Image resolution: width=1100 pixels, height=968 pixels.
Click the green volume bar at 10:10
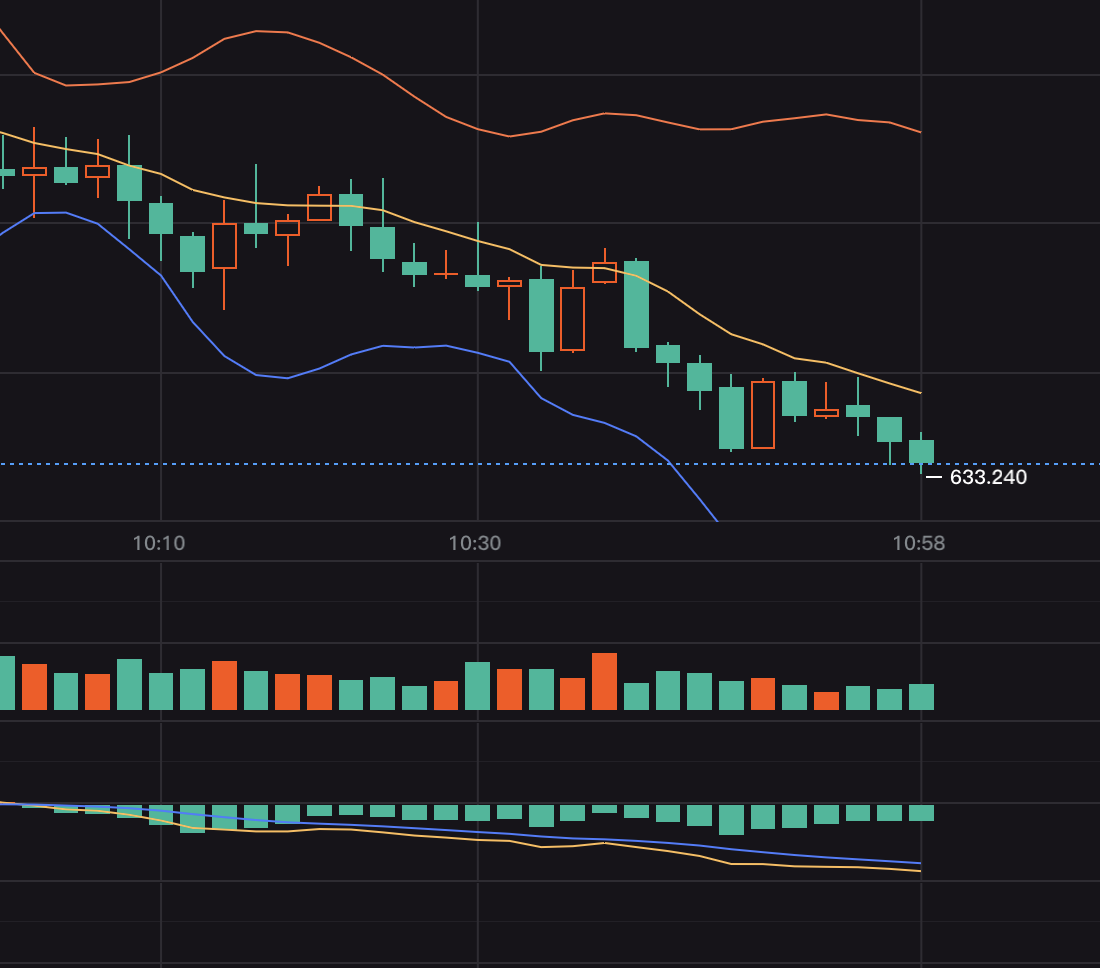tap(161, 691)
